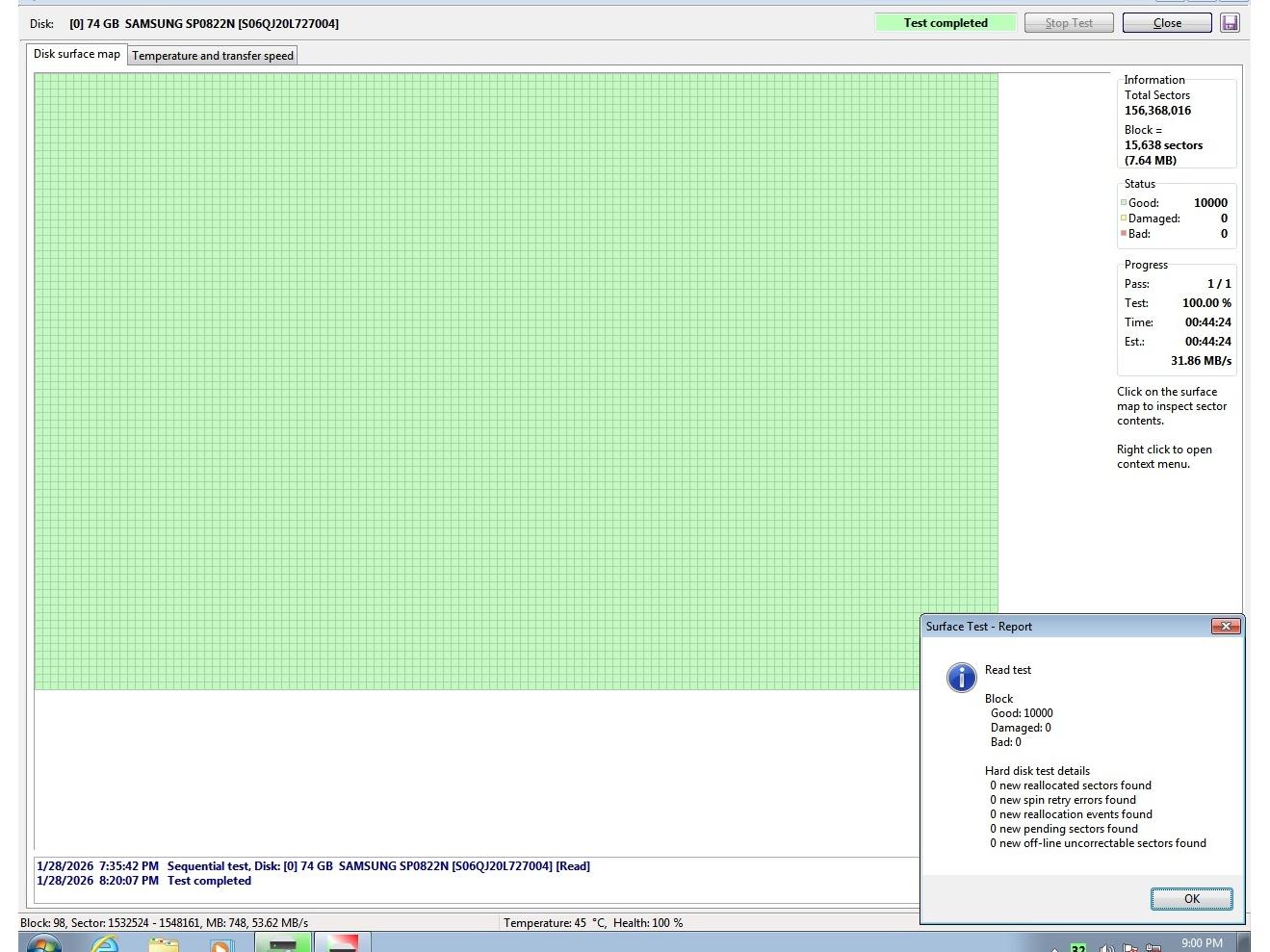The image size is (1270, 952).
Task: Close the Surface Test Report dialog
Action: coord(1225,627)
